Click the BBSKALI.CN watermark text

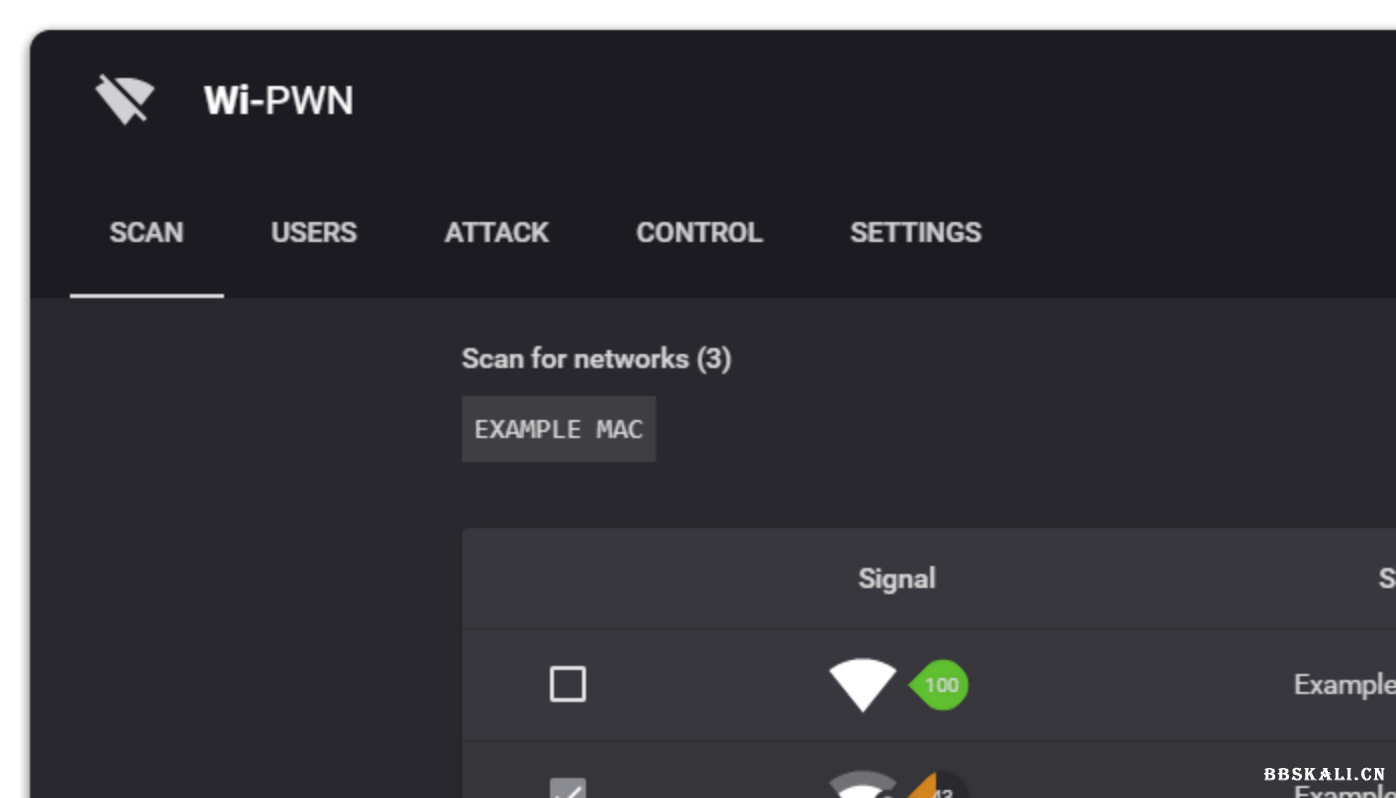[1324, 774]
